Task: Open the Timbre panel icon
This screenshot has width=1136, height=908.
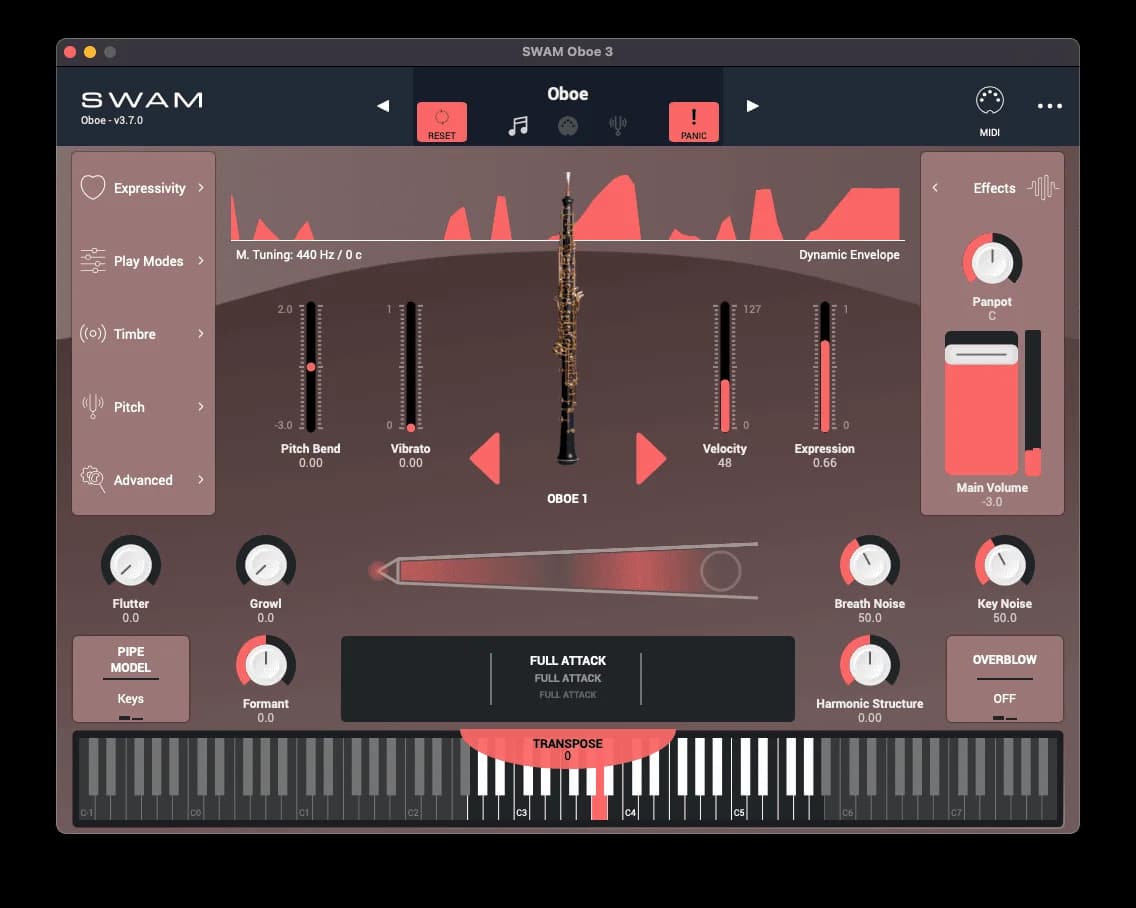Action: 91,333
